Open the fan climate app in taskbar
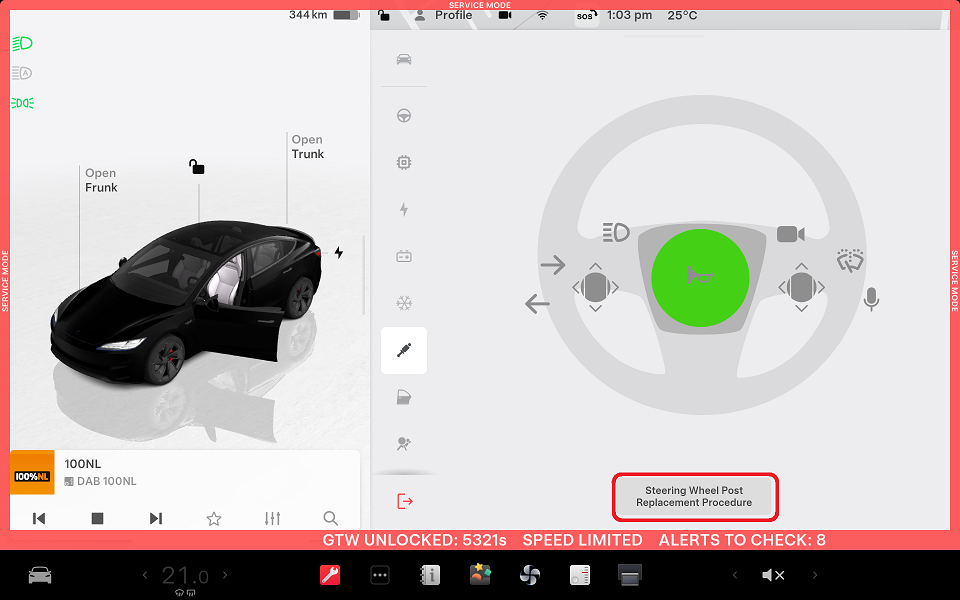Image resolution: width=960 pixels, height=600 pixels. 530,575
